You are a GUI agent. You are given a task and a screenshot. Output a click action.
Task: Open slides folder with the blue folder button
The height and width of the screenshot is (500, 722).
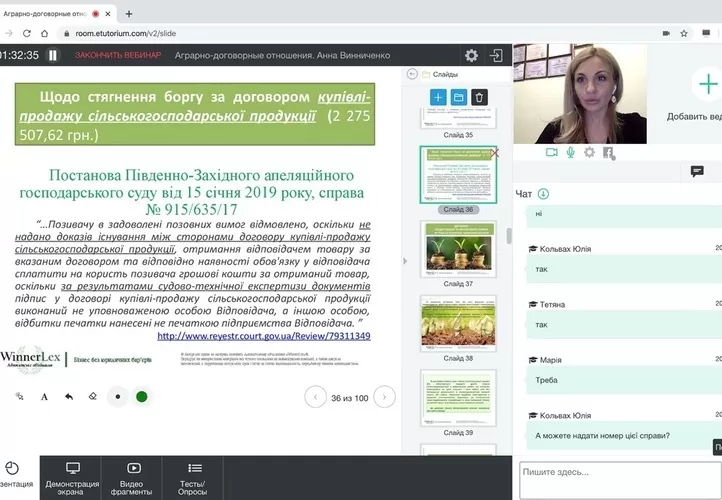(x=459, y=97)
